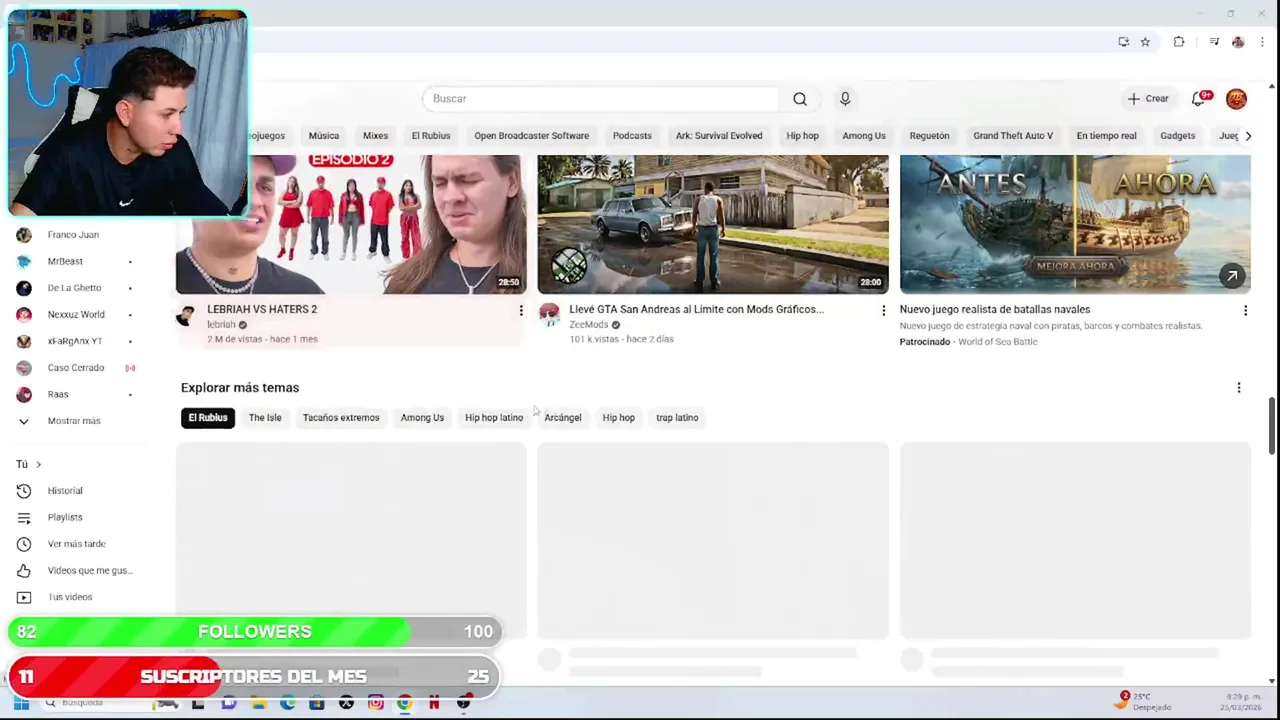Open the naval battles ad thumbnail

(x=1075, y=224)
